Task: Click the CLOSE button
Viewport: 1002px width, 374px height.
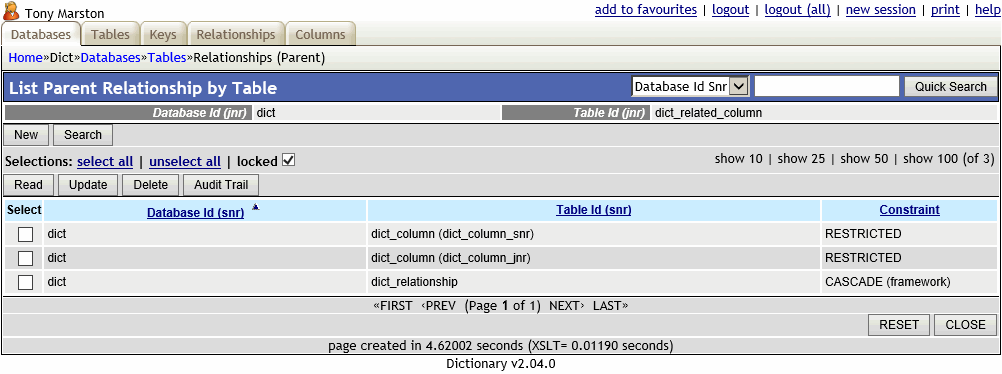Action: point(966,325)
